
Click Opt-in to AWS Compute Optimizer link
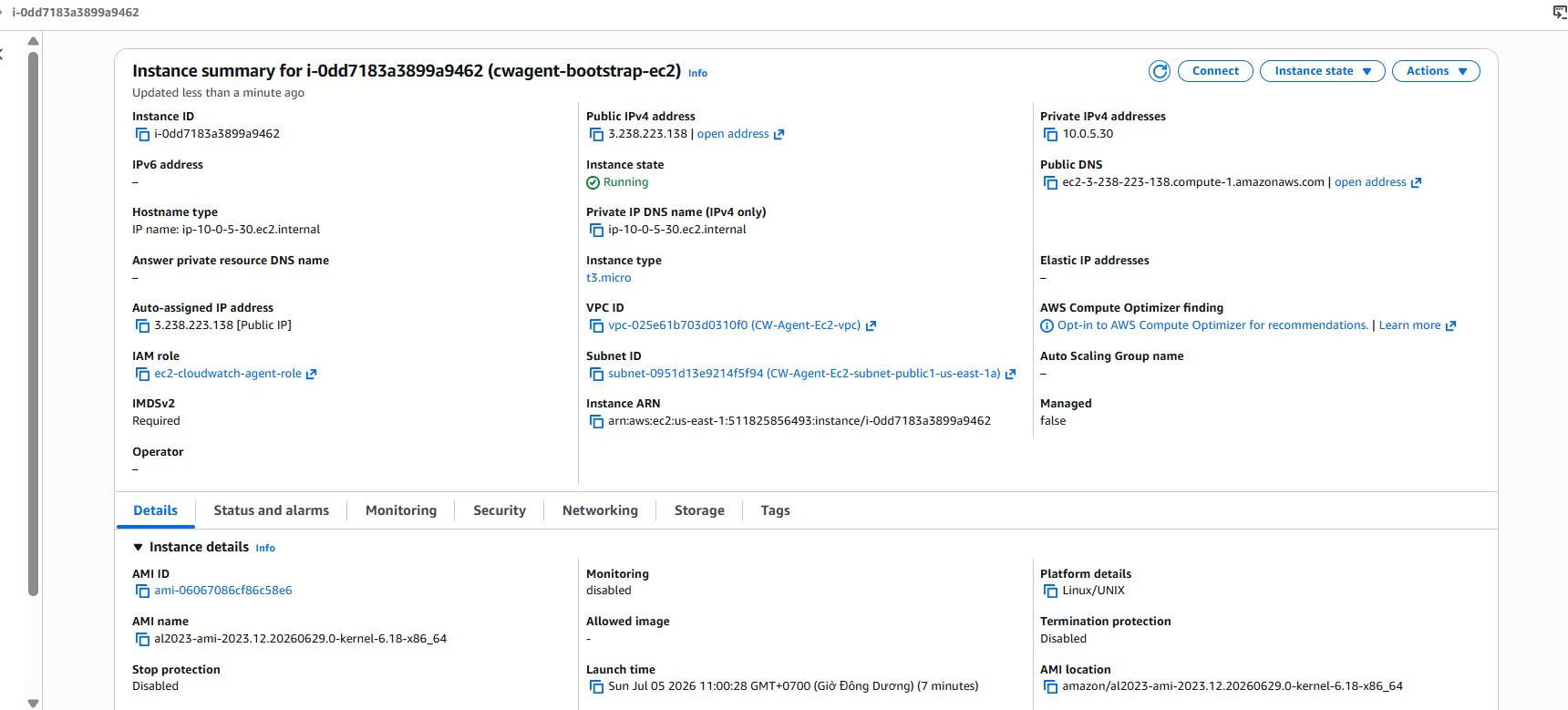tap(1212, 325)
